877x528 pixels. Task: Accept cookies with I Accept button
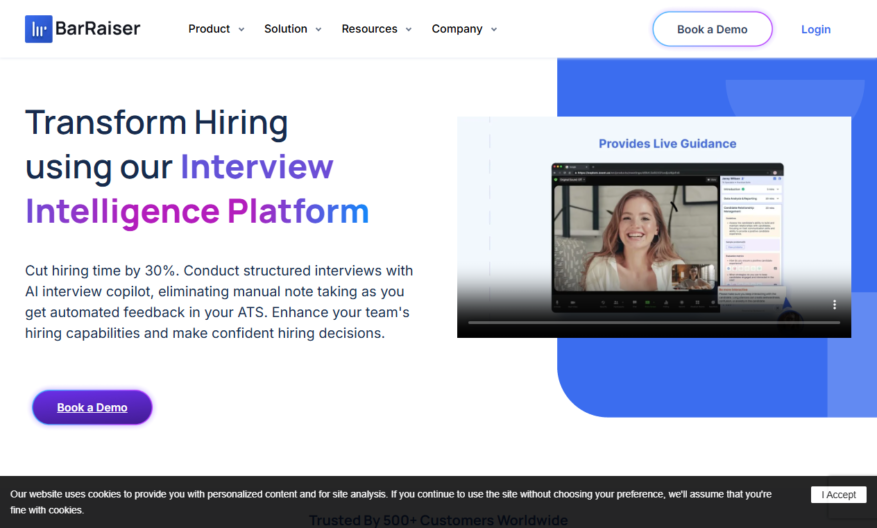point(838,494)
